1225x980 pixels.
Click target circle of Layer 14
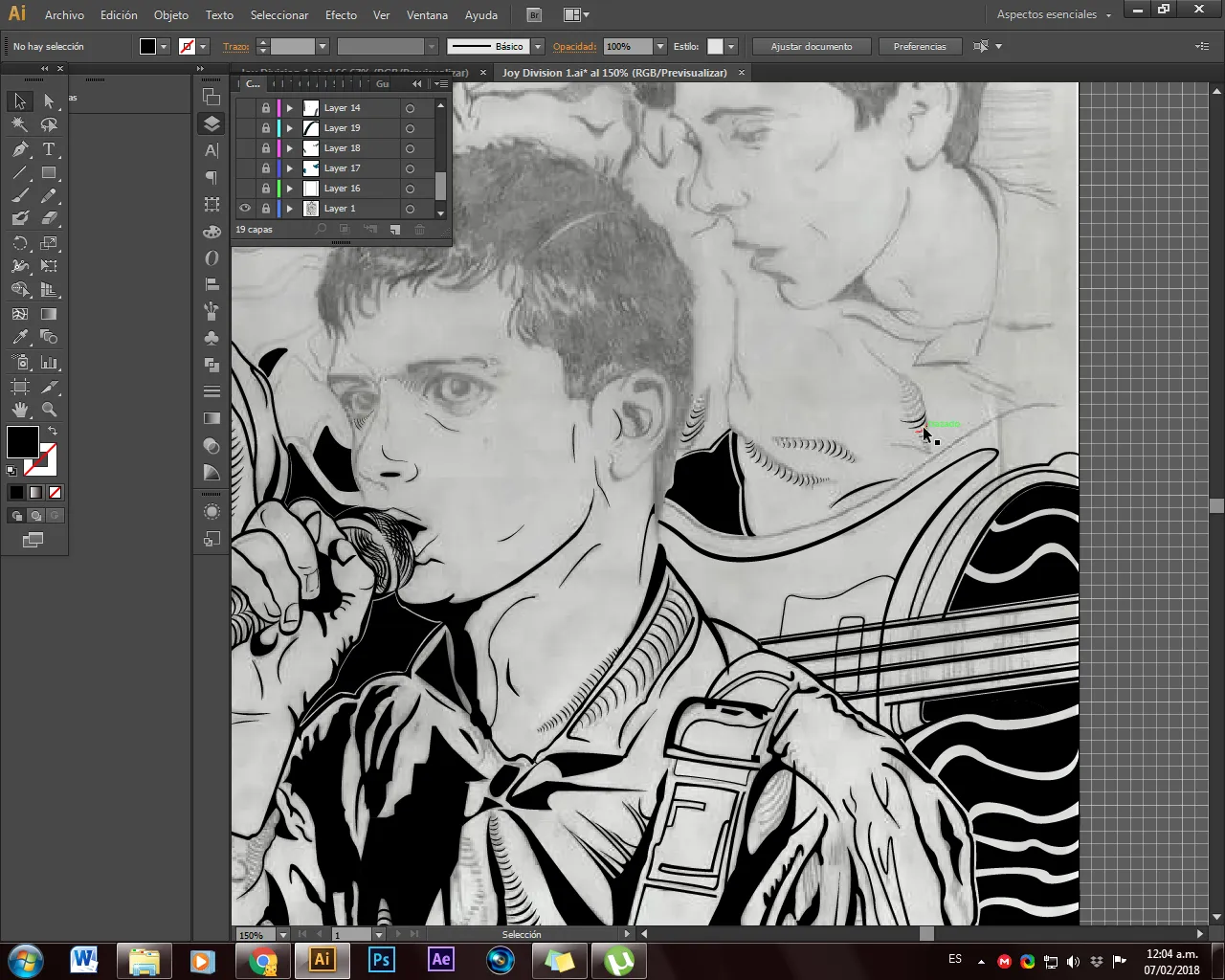pyautogui.click(x=410, y=108)
